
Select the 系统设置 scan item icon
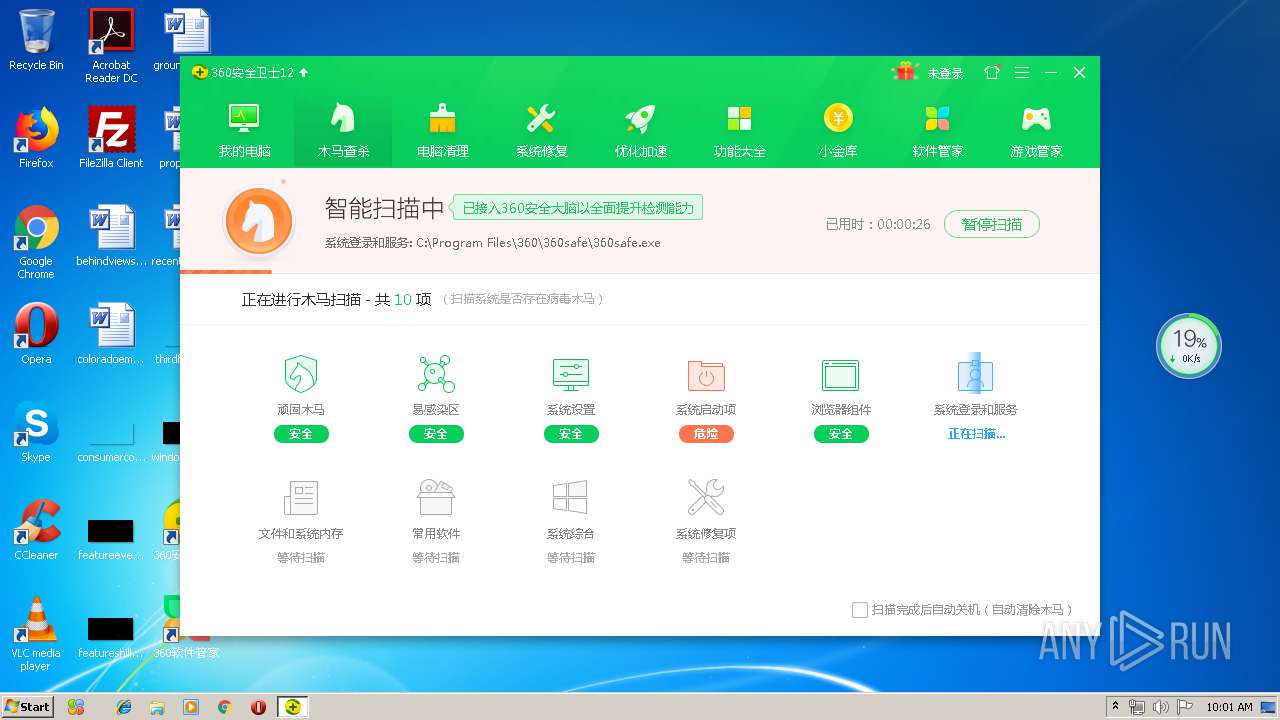point(571,374)
